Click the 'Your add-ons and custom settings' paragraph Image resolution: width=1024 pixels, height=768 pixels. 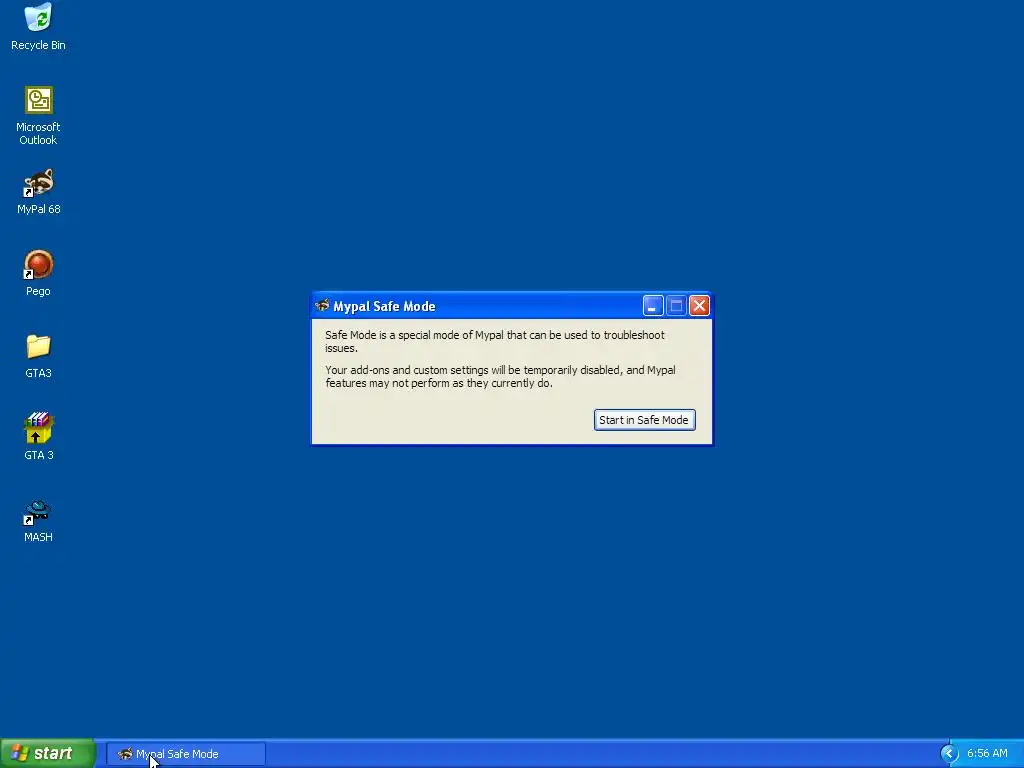tap(500, 376)
